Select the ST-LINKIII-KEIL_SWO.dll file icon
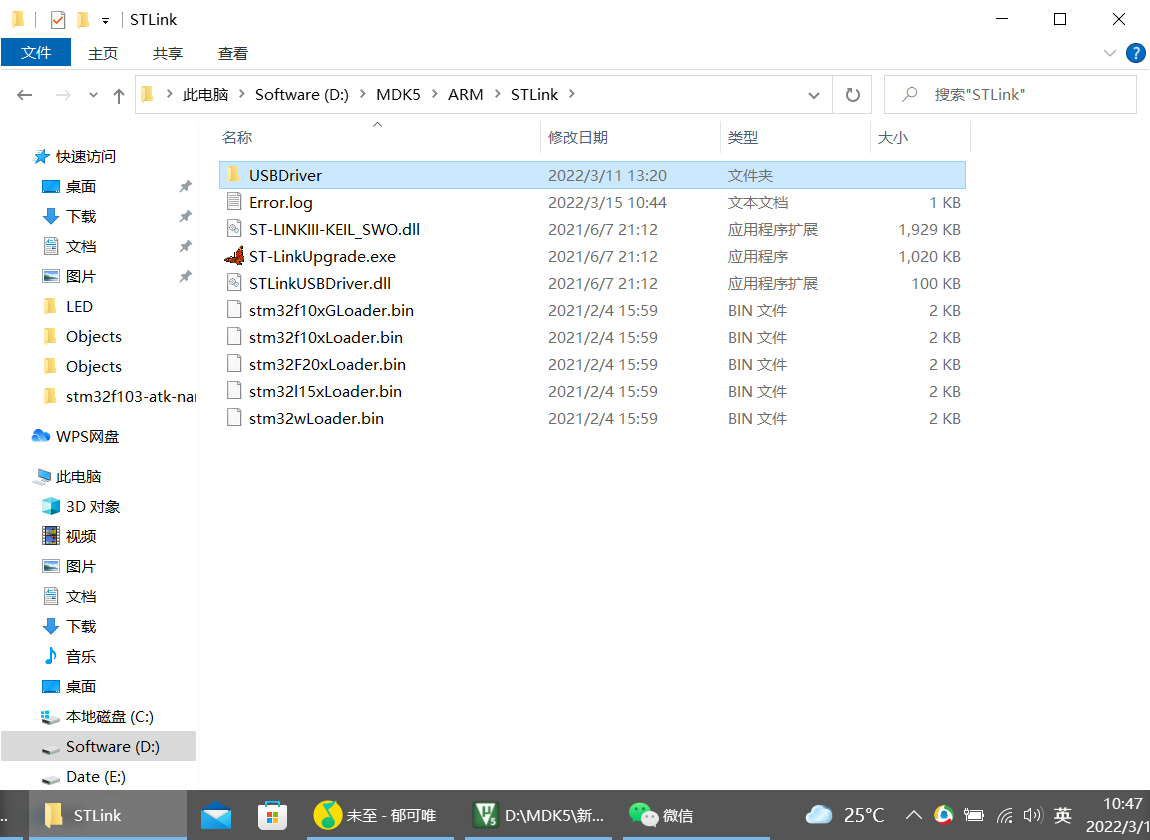The height and width of the screenshot is (840, 1150). [234, 229]
